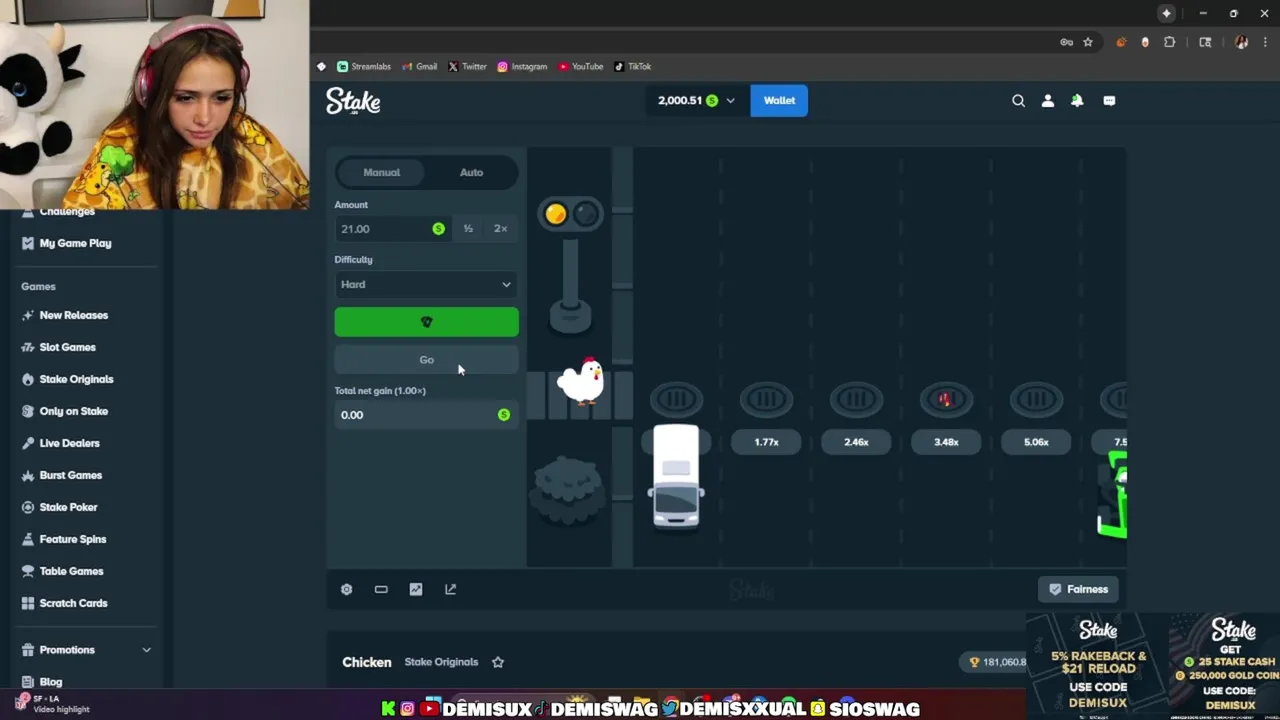
Task: Add Chicken to favourites star
Action: point(498,661)
